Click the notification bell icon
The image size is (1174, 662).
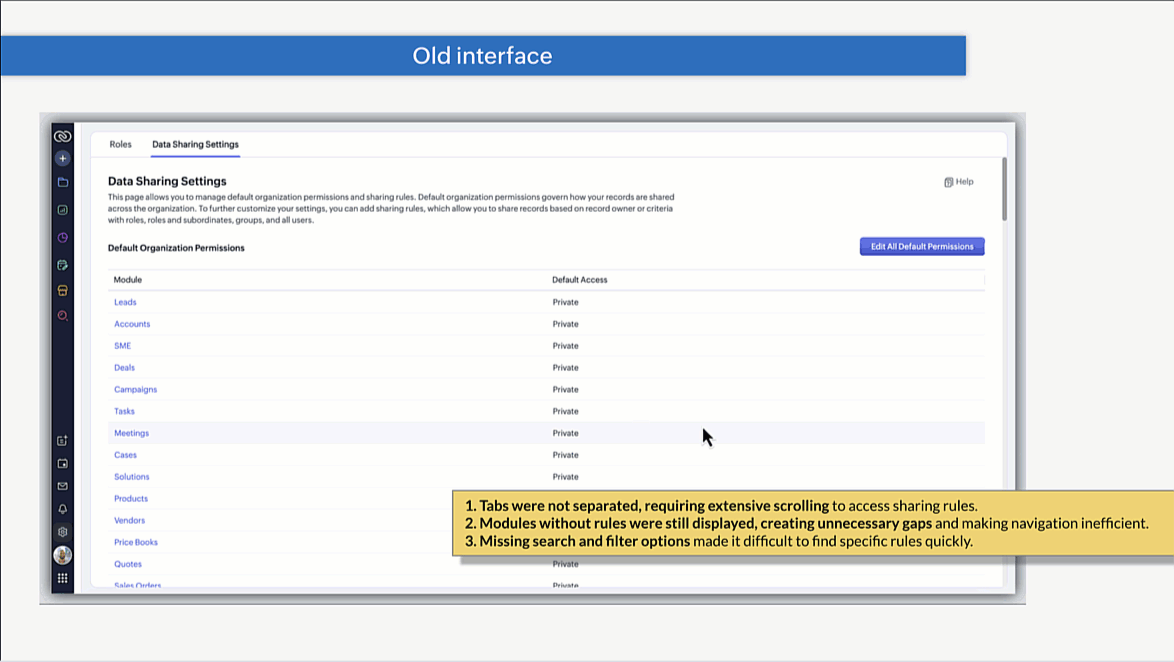tap(62, 509)
